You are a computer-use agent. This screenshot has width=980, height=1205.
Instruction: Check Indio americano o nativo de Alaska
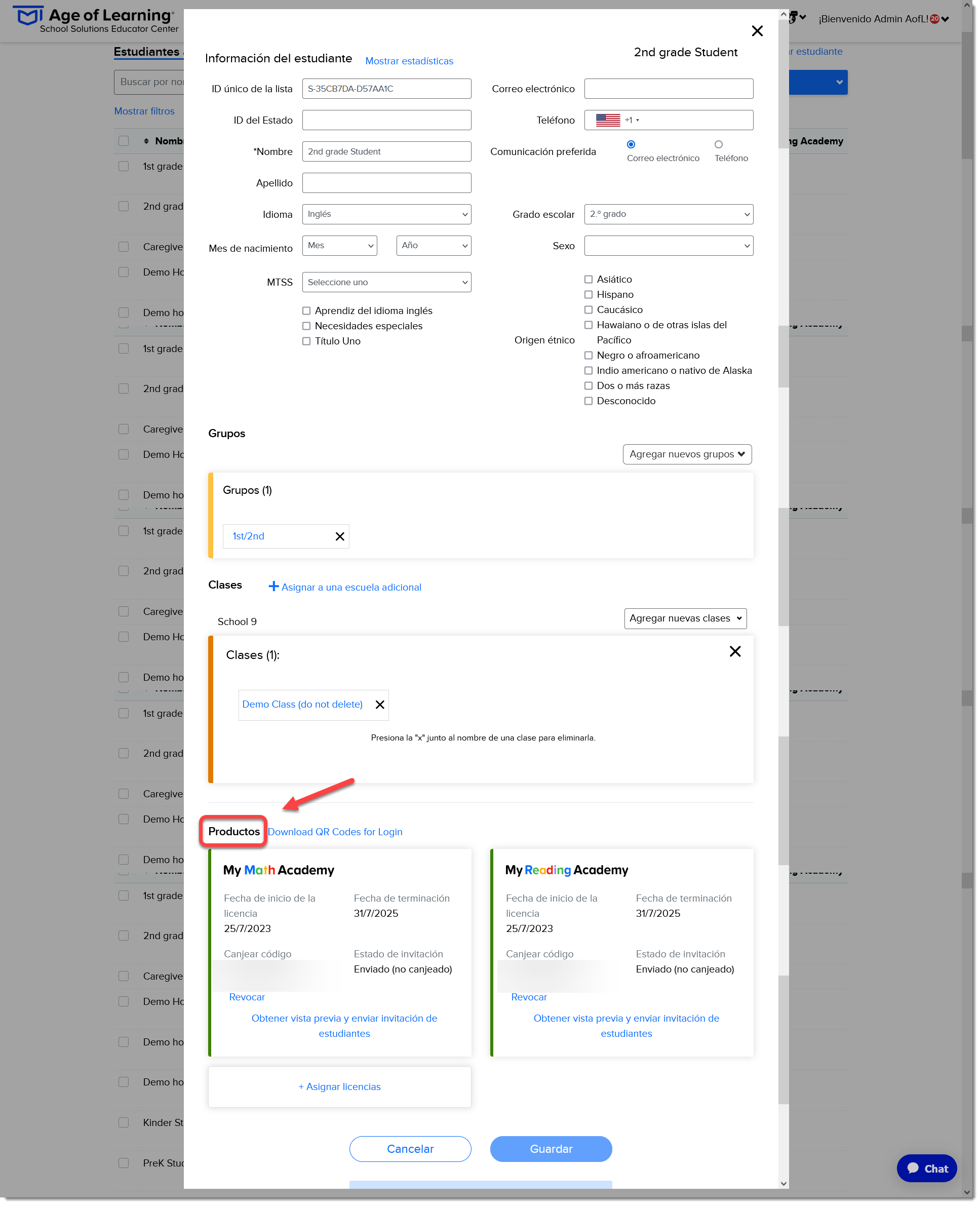[588, 370]
